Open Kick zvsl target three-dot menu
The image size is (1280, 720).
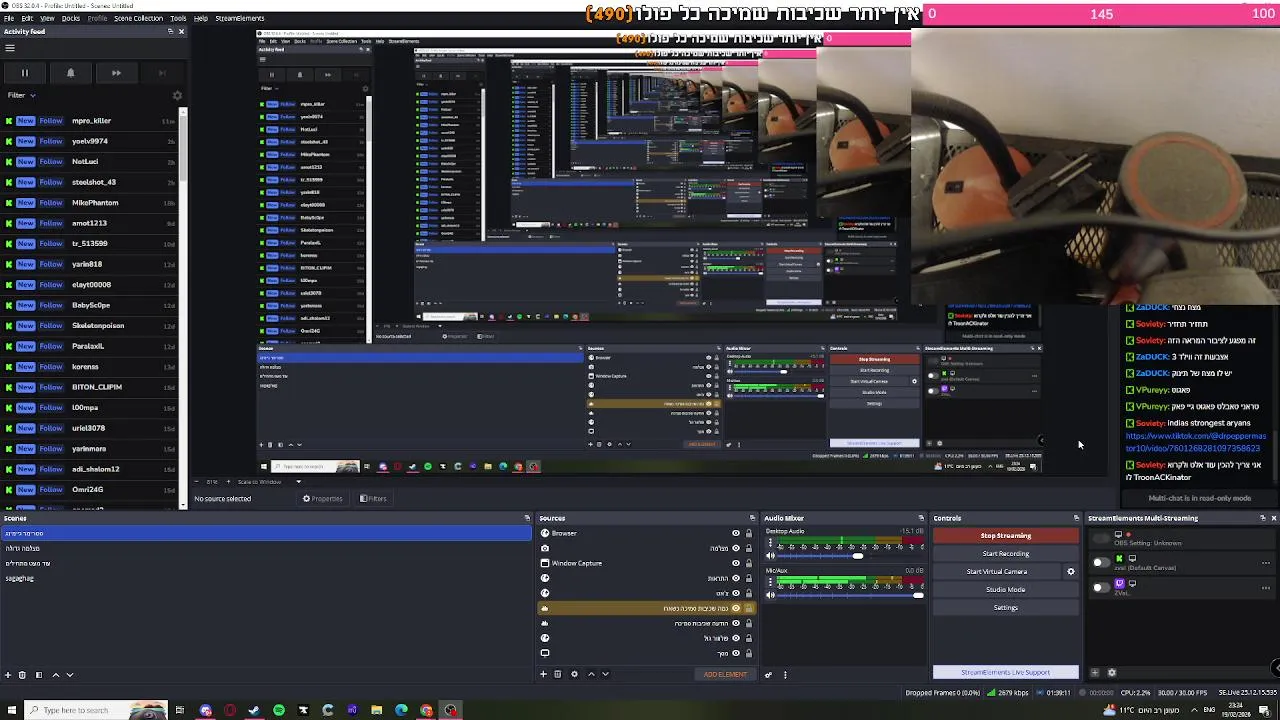[1265, 562]
